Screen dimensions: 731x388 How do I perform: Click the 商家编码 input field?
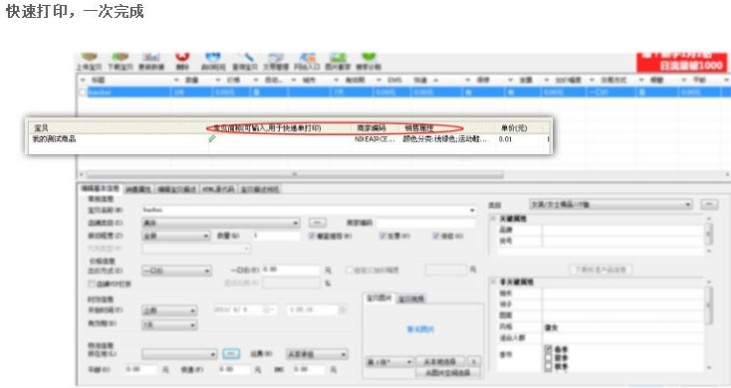[426, 223]
